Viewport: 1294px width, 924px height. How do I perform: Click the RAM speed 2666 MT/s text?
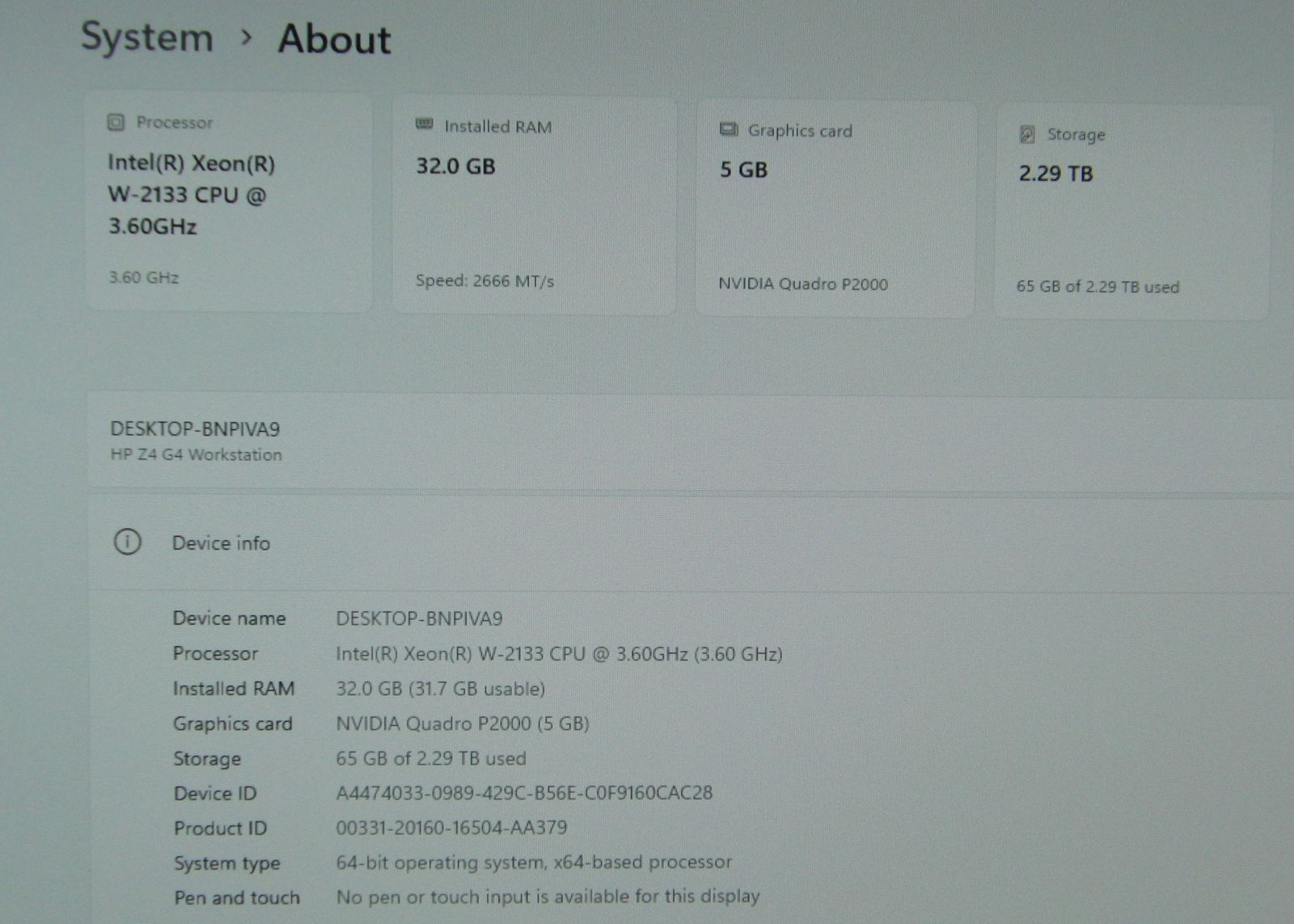point(484,281)
